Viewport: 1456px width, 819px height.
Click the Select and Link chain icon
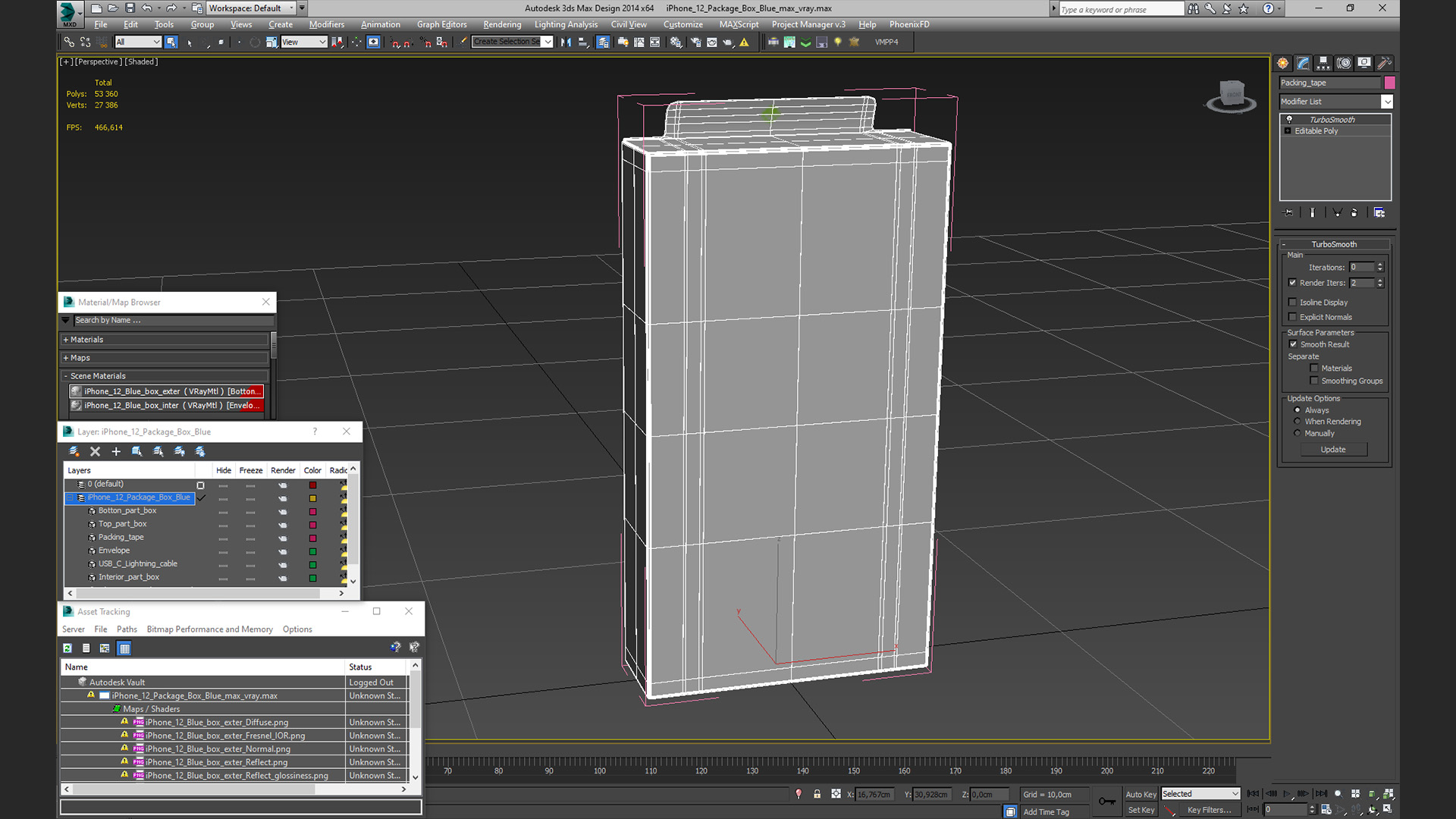click(69, 42)
